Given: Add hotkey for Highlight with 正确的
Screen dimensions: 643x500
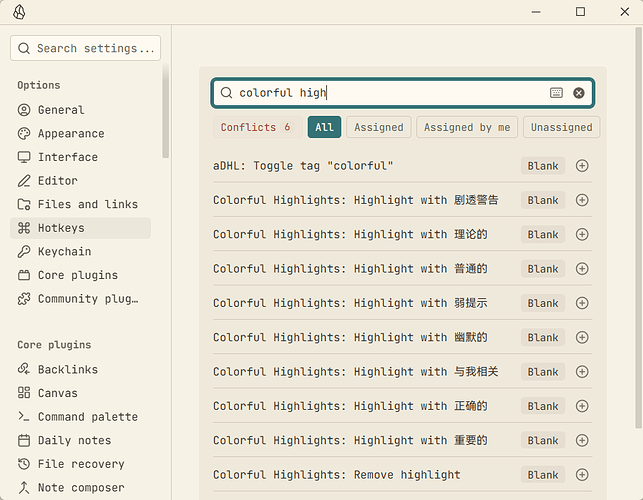Looking at the screenshot, I should (x=582, y=406).
